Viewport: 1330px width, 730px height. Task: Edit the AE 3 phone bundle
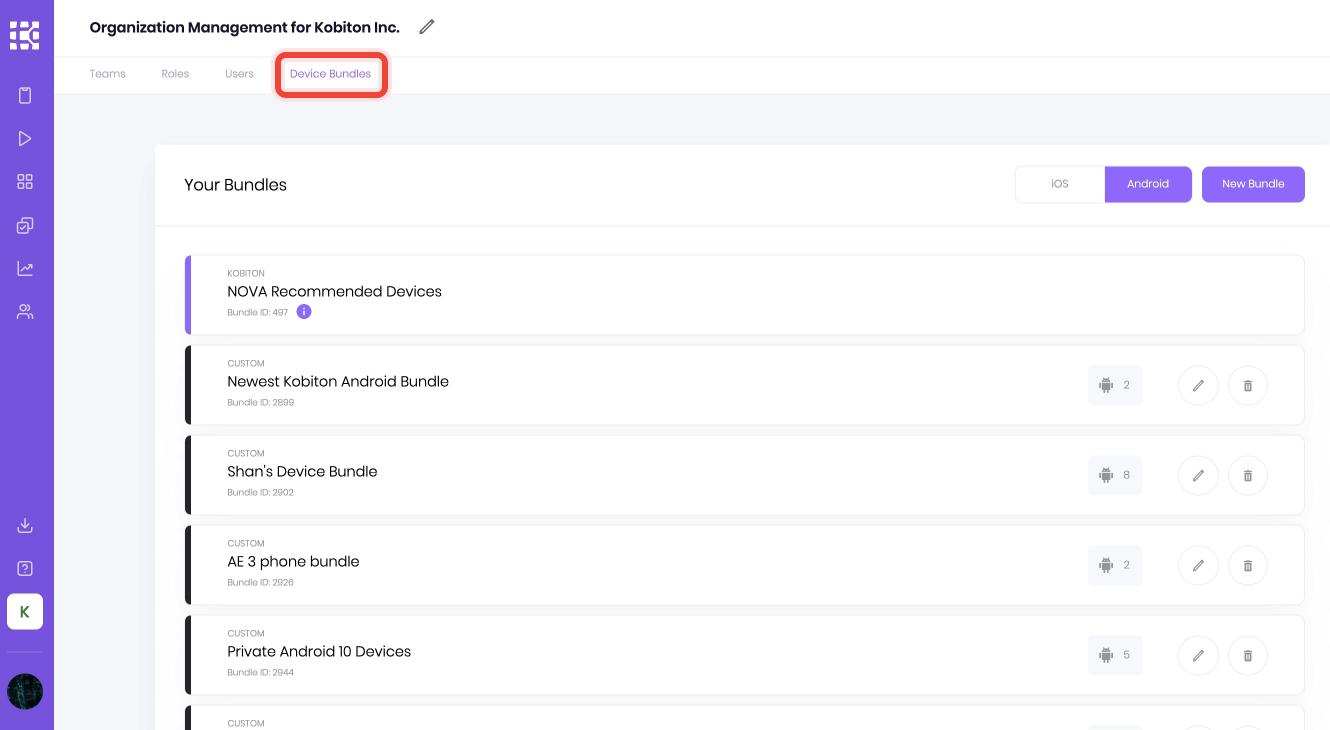click(x=1198, y=565)
